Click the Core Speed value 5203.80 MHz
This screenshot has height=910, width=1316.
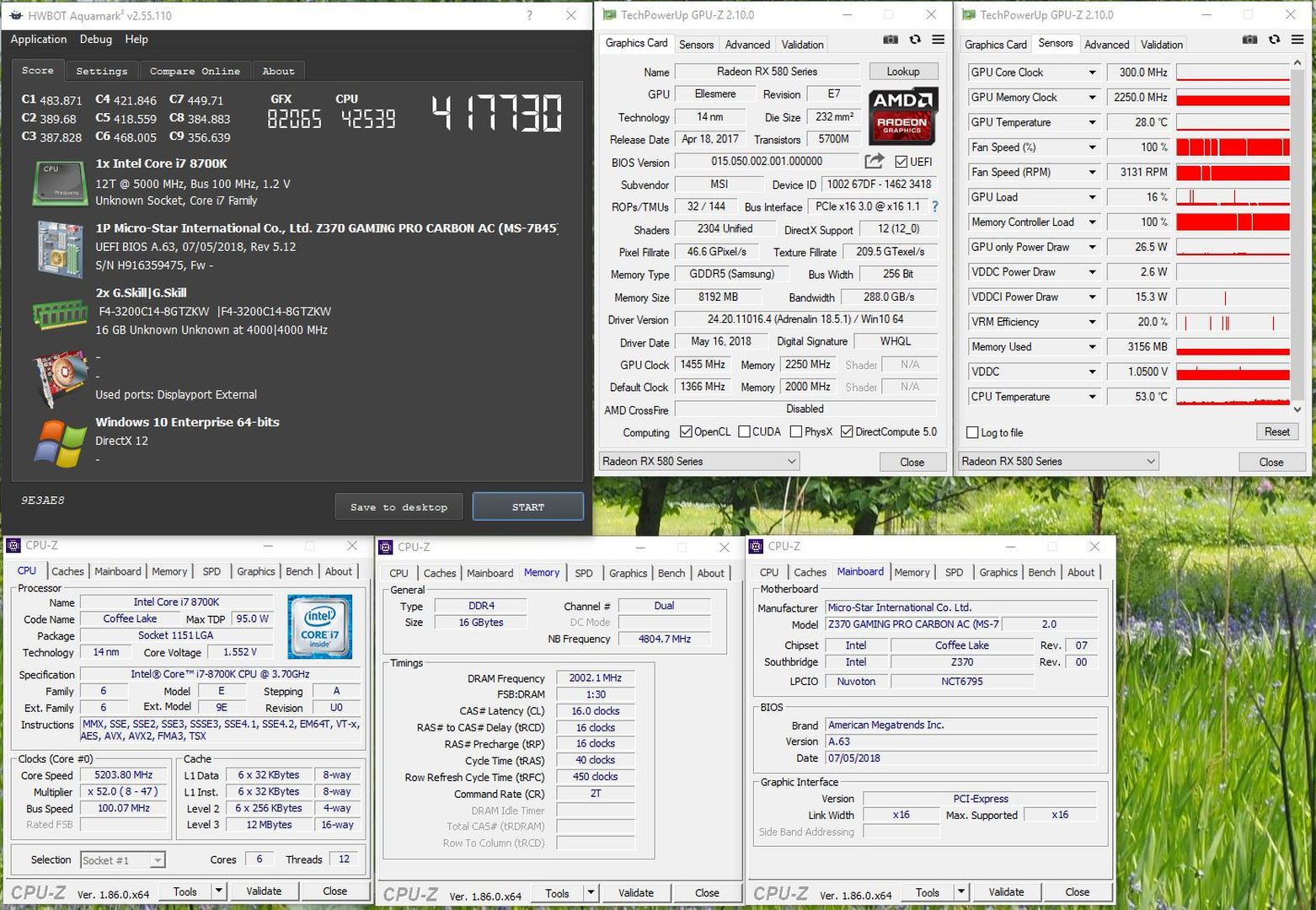124,775
